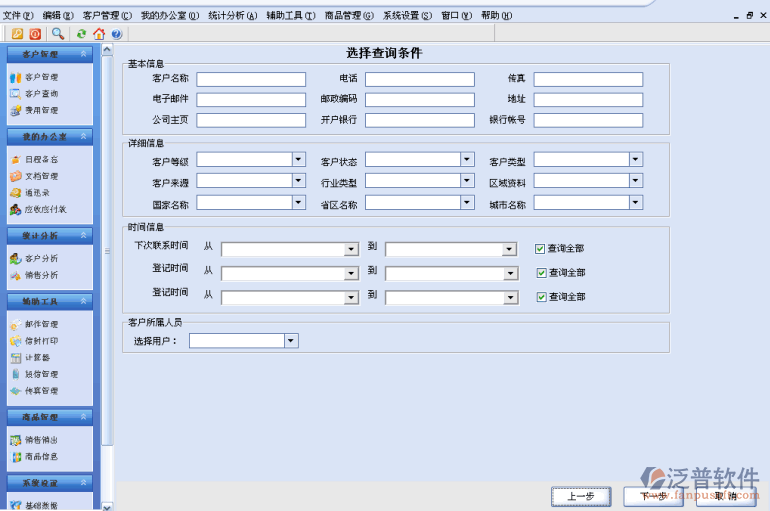Open 应收应付款 in the sidebar
This screenshot has width=770, height=511.
(38, 209)
